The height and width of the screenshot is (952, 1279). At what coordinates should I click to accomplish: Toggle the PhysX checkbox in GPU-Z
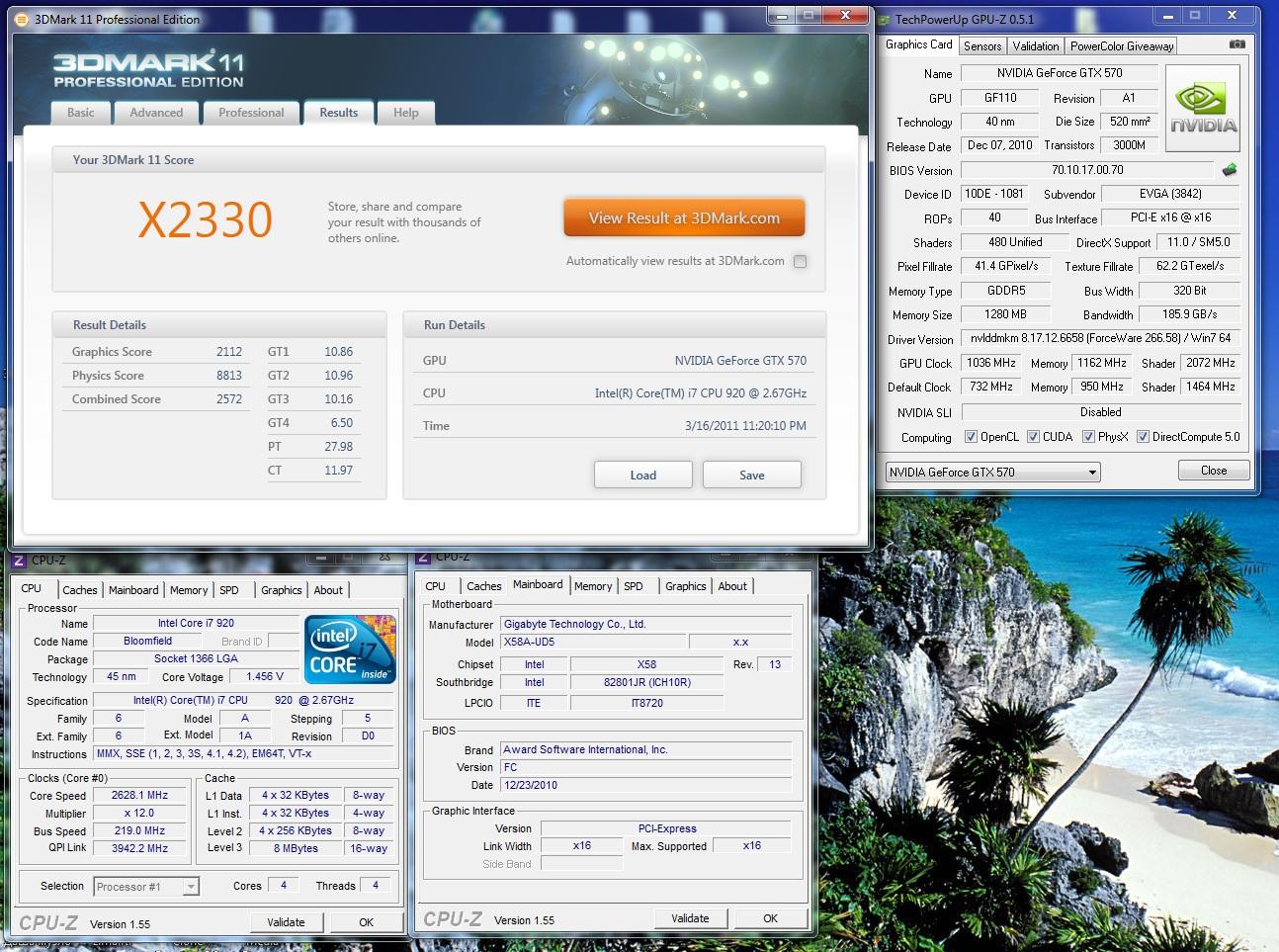pyautogui.click(x=1088, y=437)
